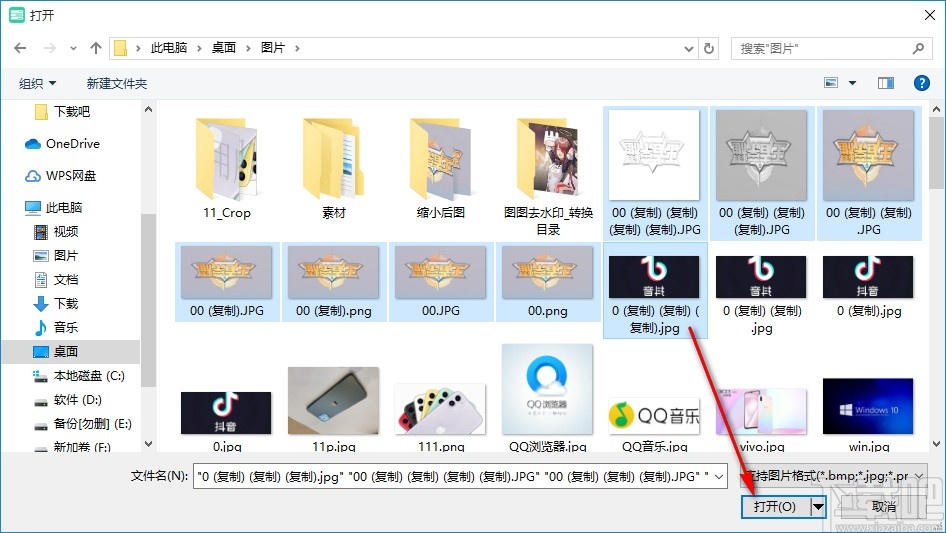Click the search magnifier icon
946x533 pixels.
[x=918, y=48]
